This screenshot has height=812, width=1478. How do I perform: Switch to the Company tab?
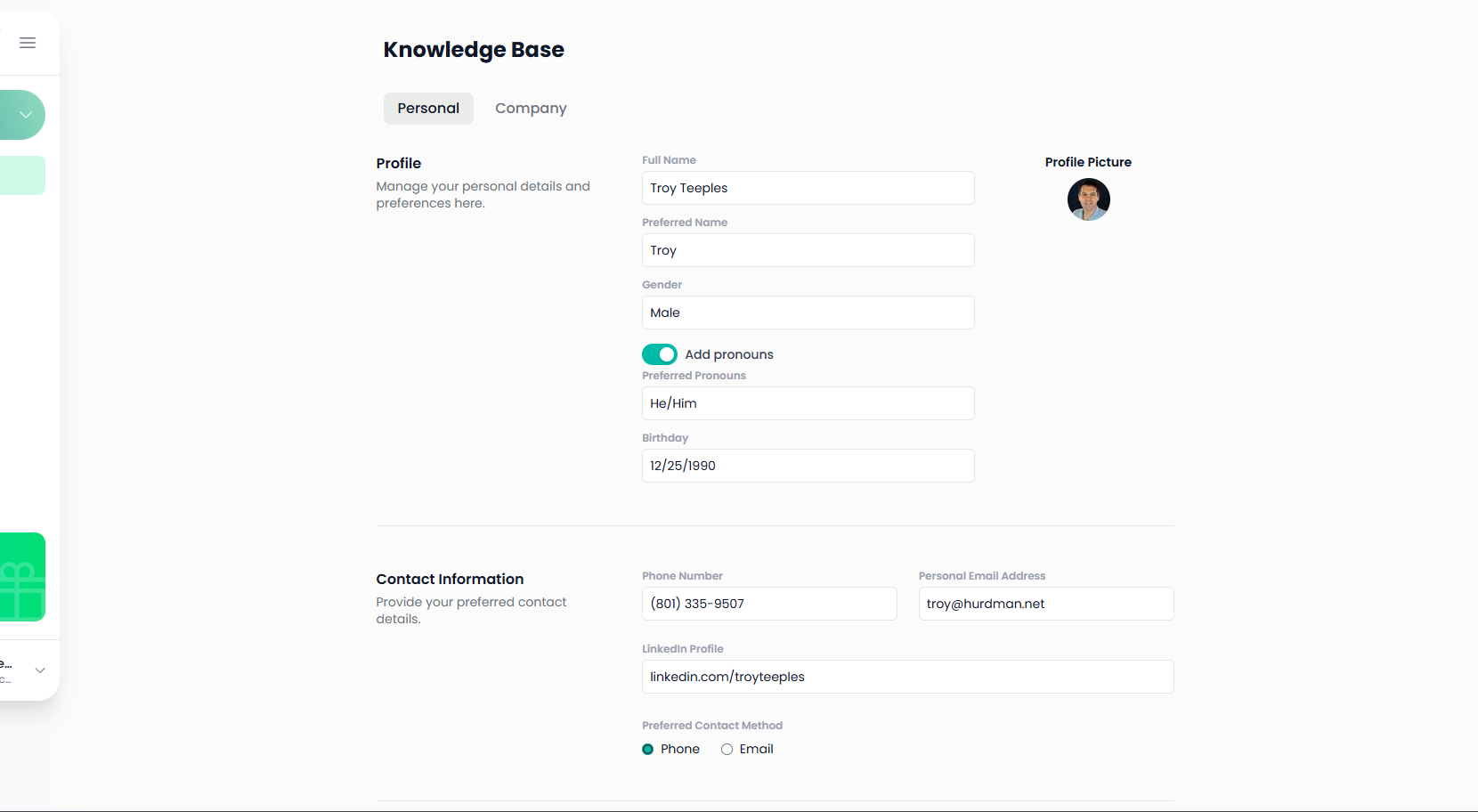tap(531, 109)
